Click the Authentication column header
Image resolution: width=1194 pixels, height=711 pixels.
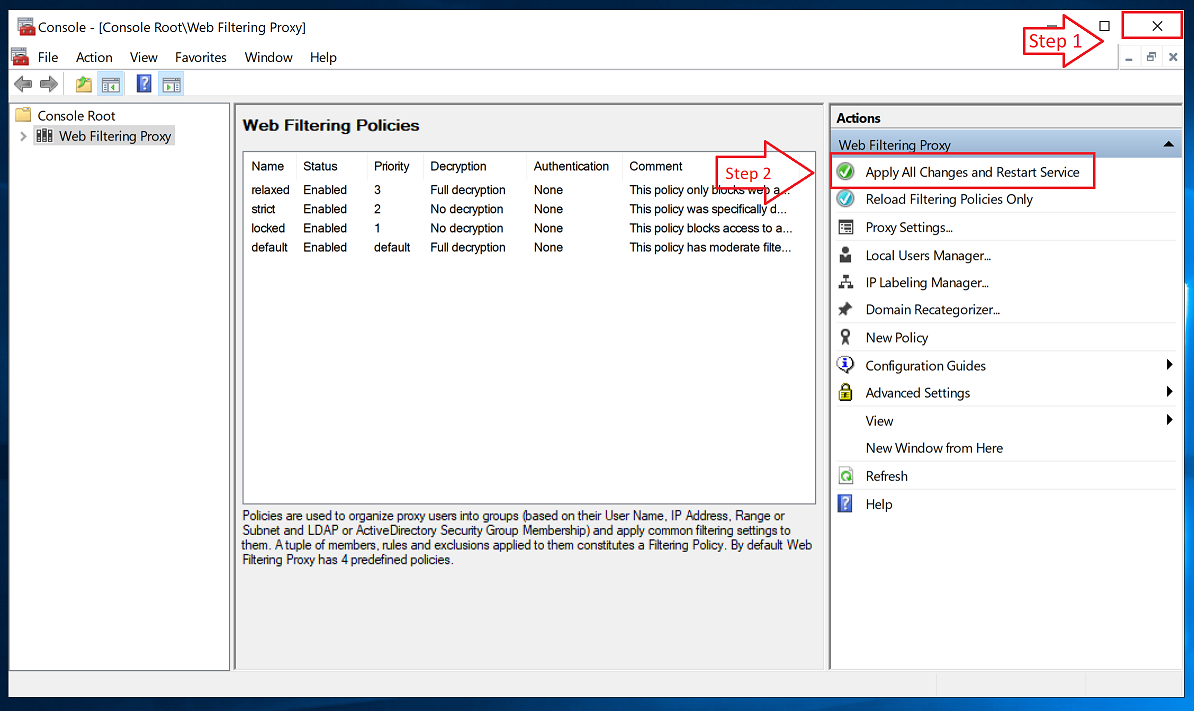(571, 166)
